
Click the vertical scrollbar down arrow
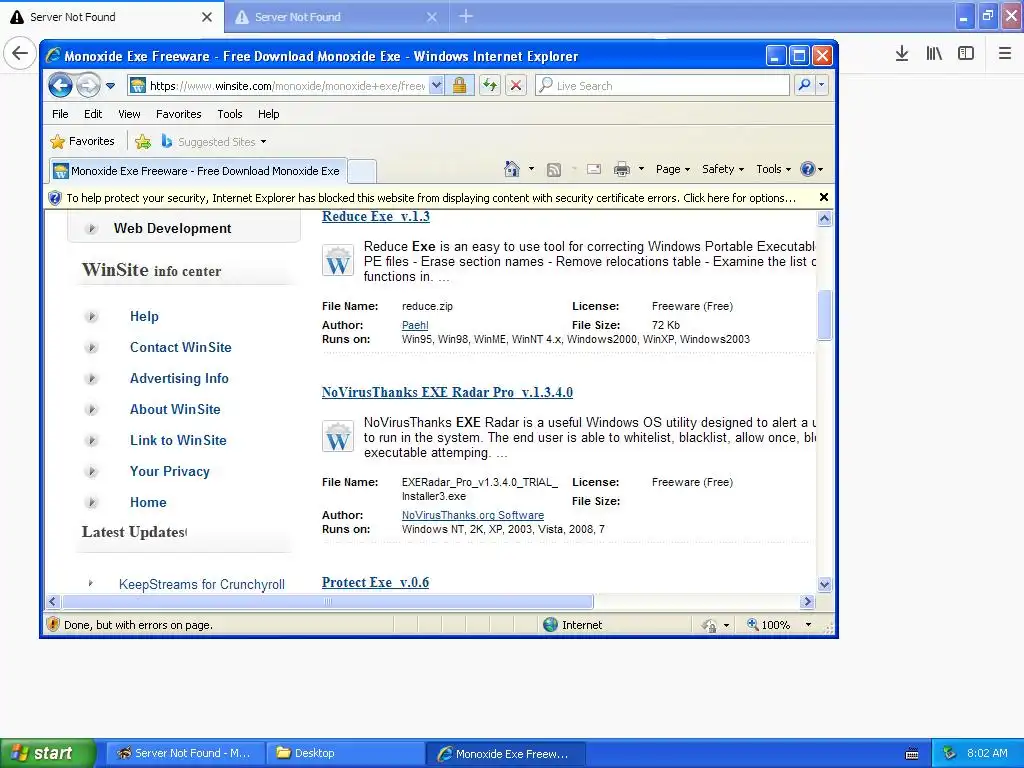point(824,584)
